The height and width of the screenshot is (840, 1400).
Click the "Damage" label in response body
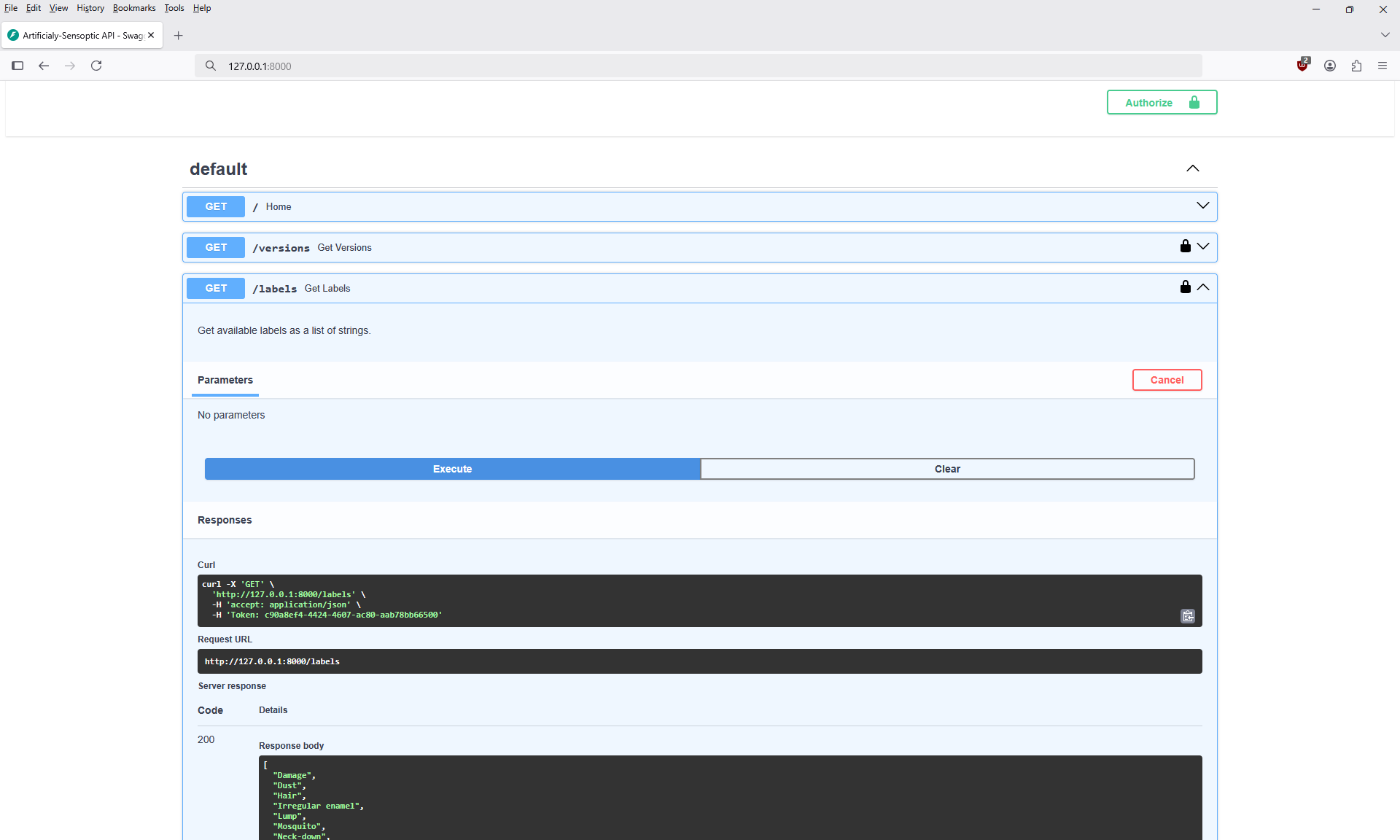[294, 775]
